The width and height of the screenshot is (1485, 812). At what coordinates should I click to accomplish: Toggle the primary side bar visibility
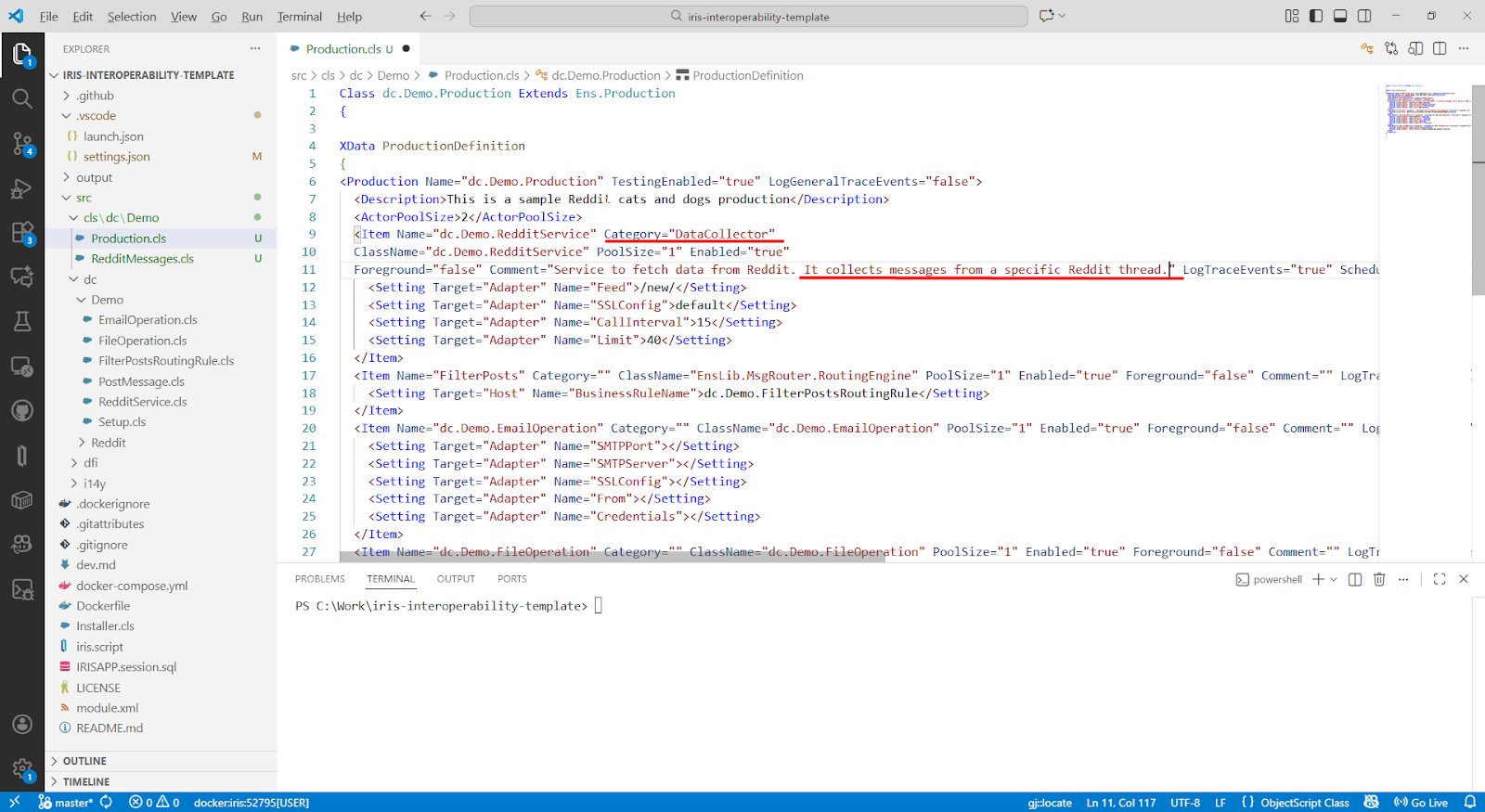point(1316,16)
